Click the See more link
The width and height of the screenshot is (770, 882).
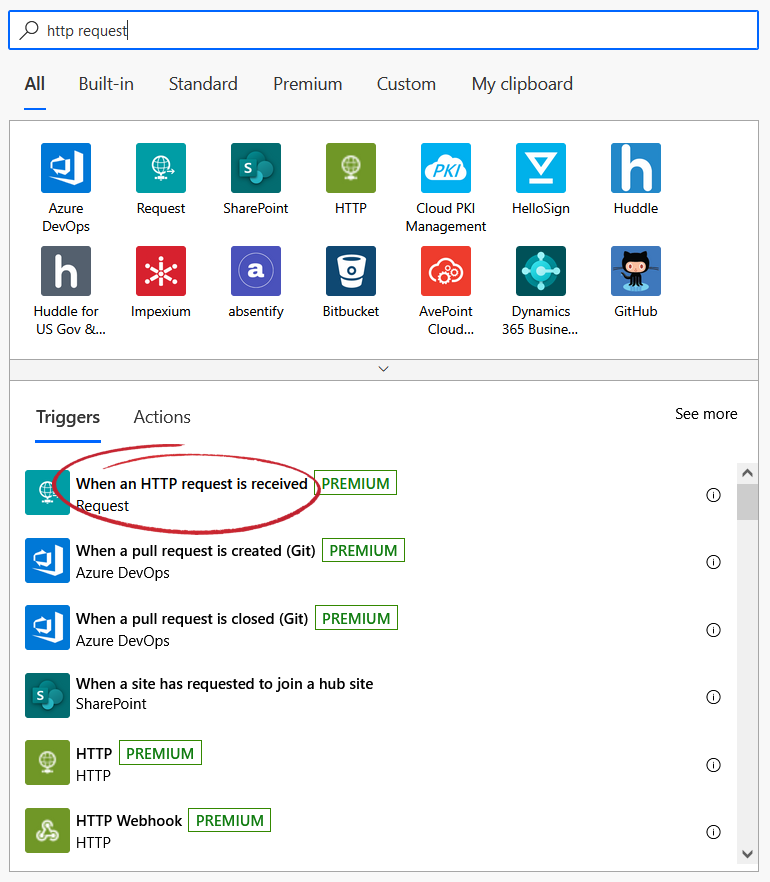click(706, 414)
